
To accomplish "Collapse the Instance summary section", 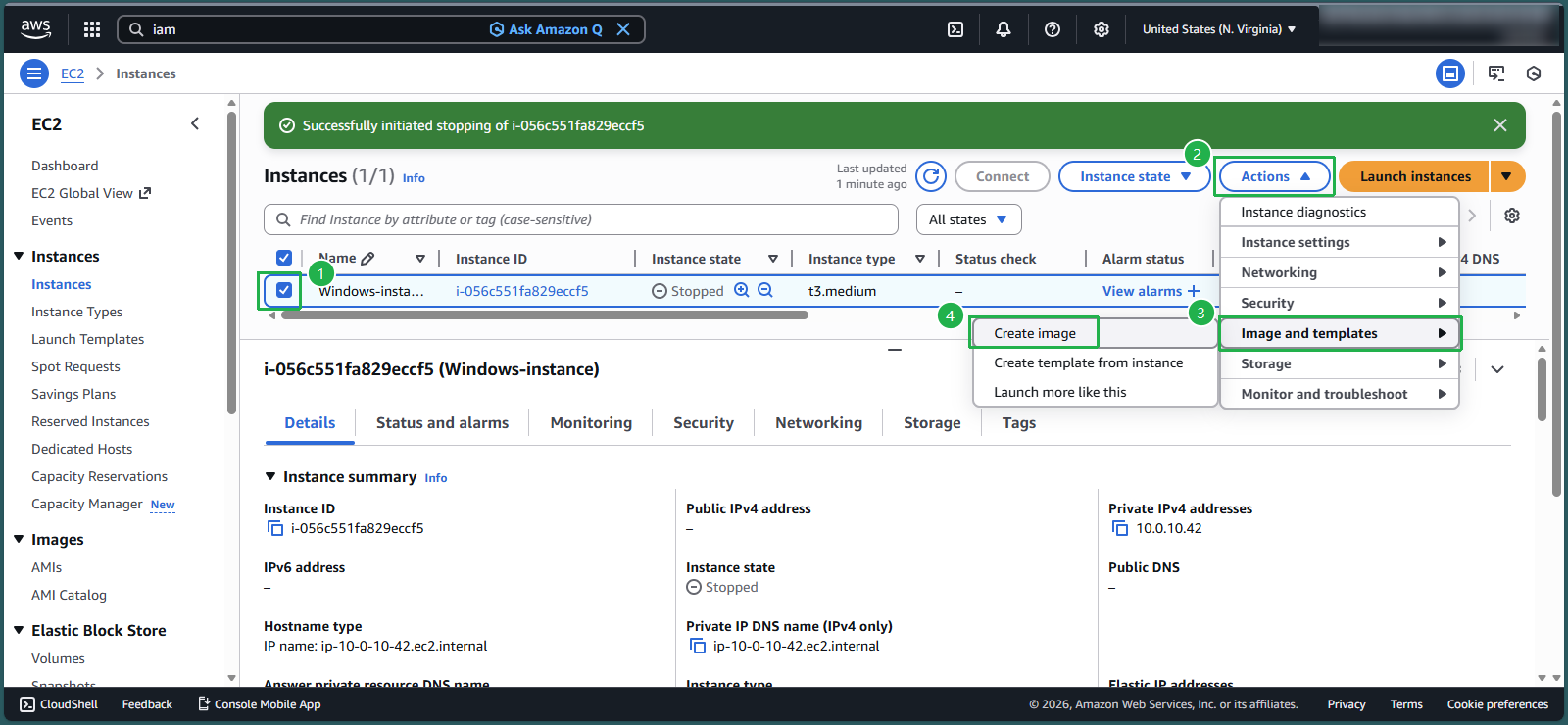I will (x=271, y=477).
